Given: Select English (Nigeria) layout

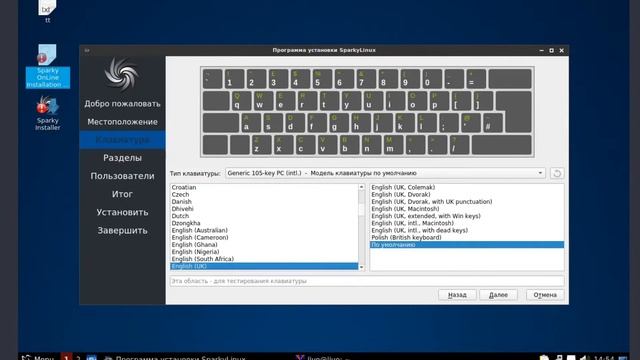Looking at the screenshot, I should click(264, 252).
